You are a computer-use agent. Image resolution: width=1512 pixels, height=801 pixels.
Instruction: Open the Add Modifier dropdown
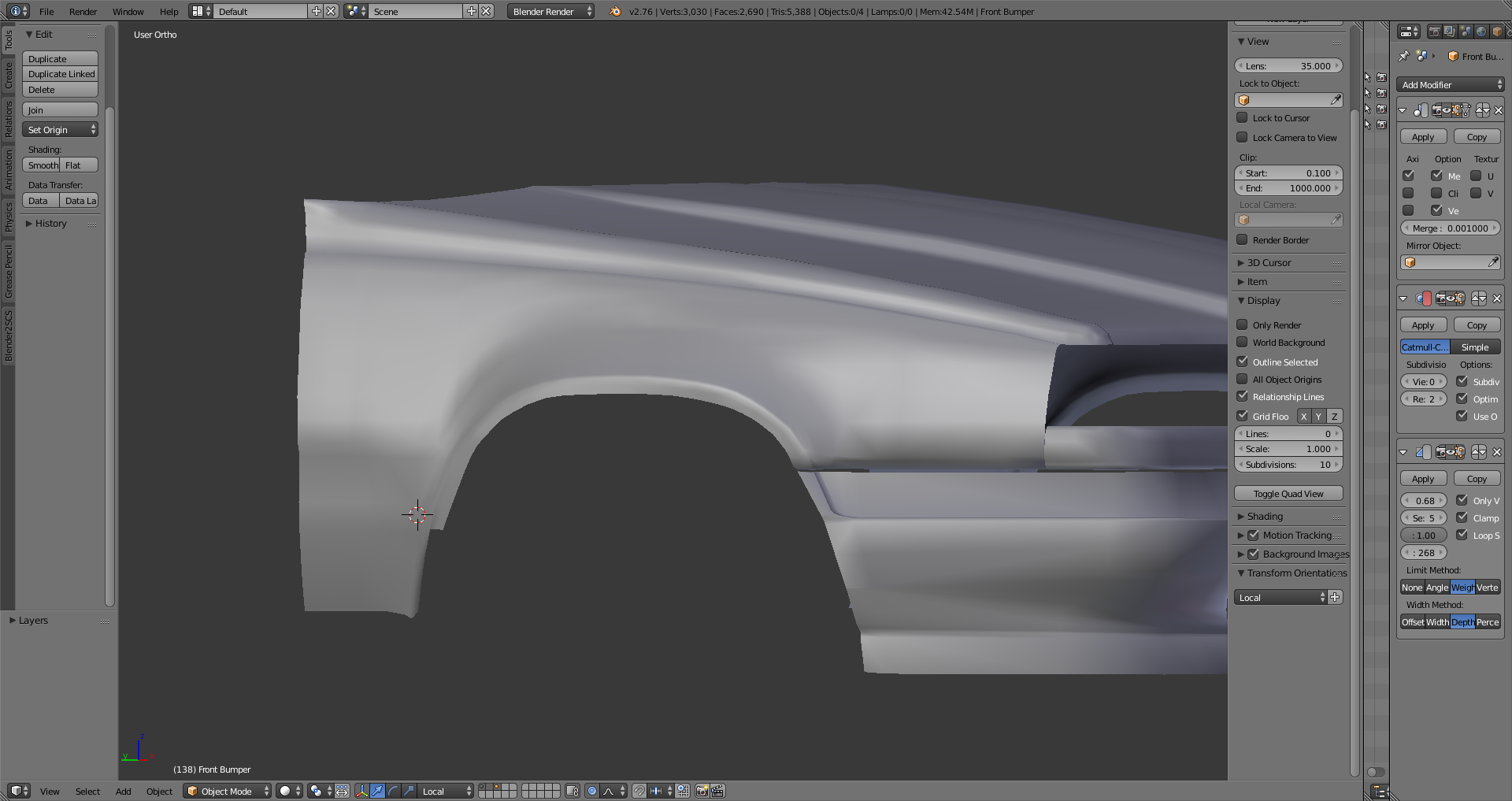1451,84
